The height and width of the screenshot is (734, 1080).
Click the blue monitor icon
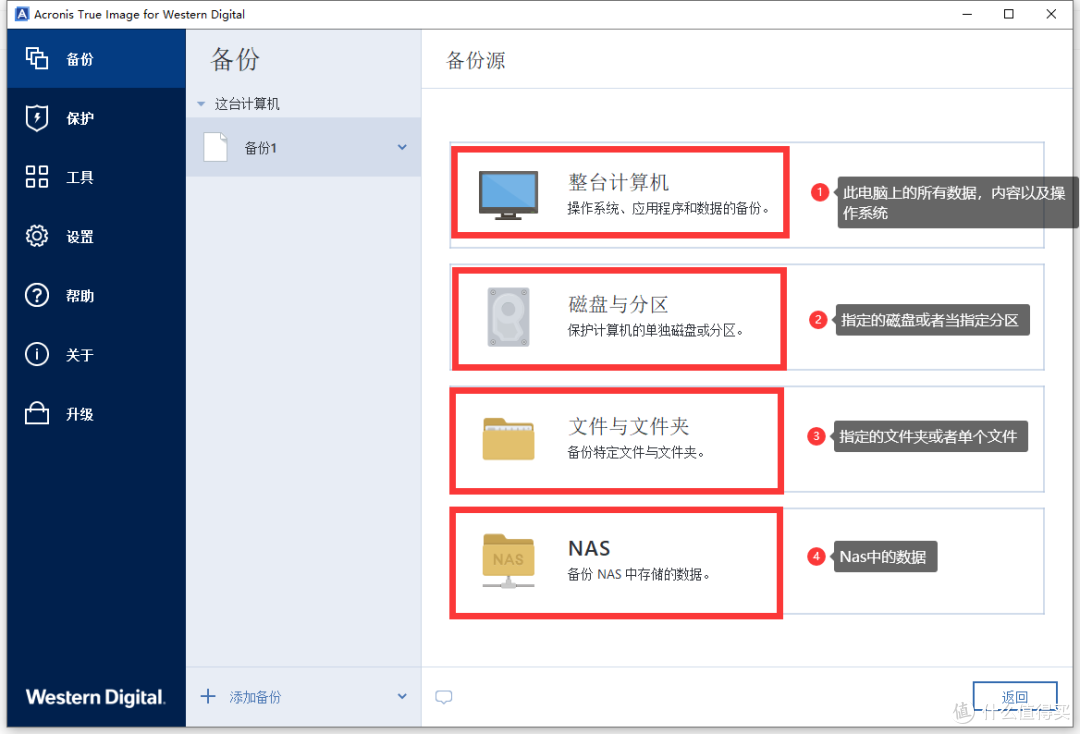point(508,196)
